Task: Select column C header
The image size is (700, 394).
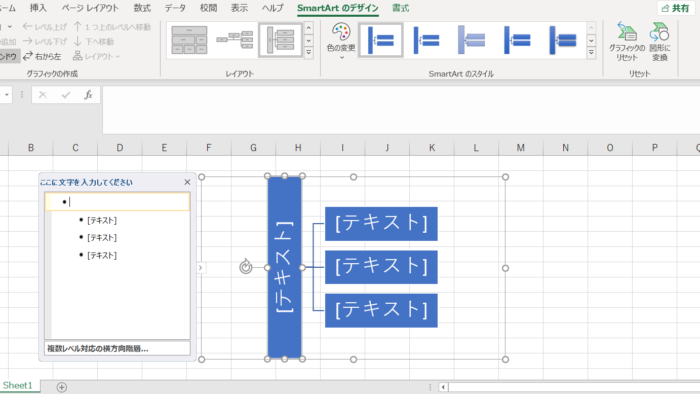Action: (75, 148)
